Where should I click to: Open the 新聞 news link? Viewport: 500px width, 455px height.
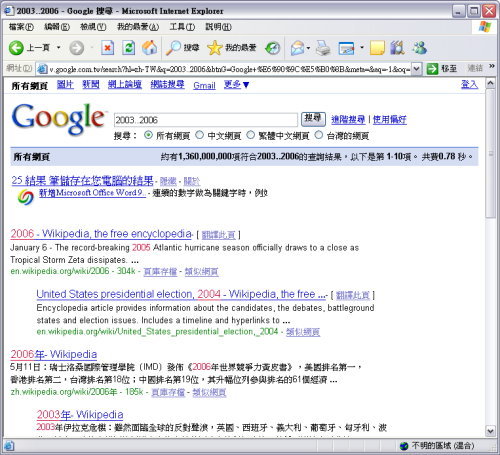[x=91, y=85]
